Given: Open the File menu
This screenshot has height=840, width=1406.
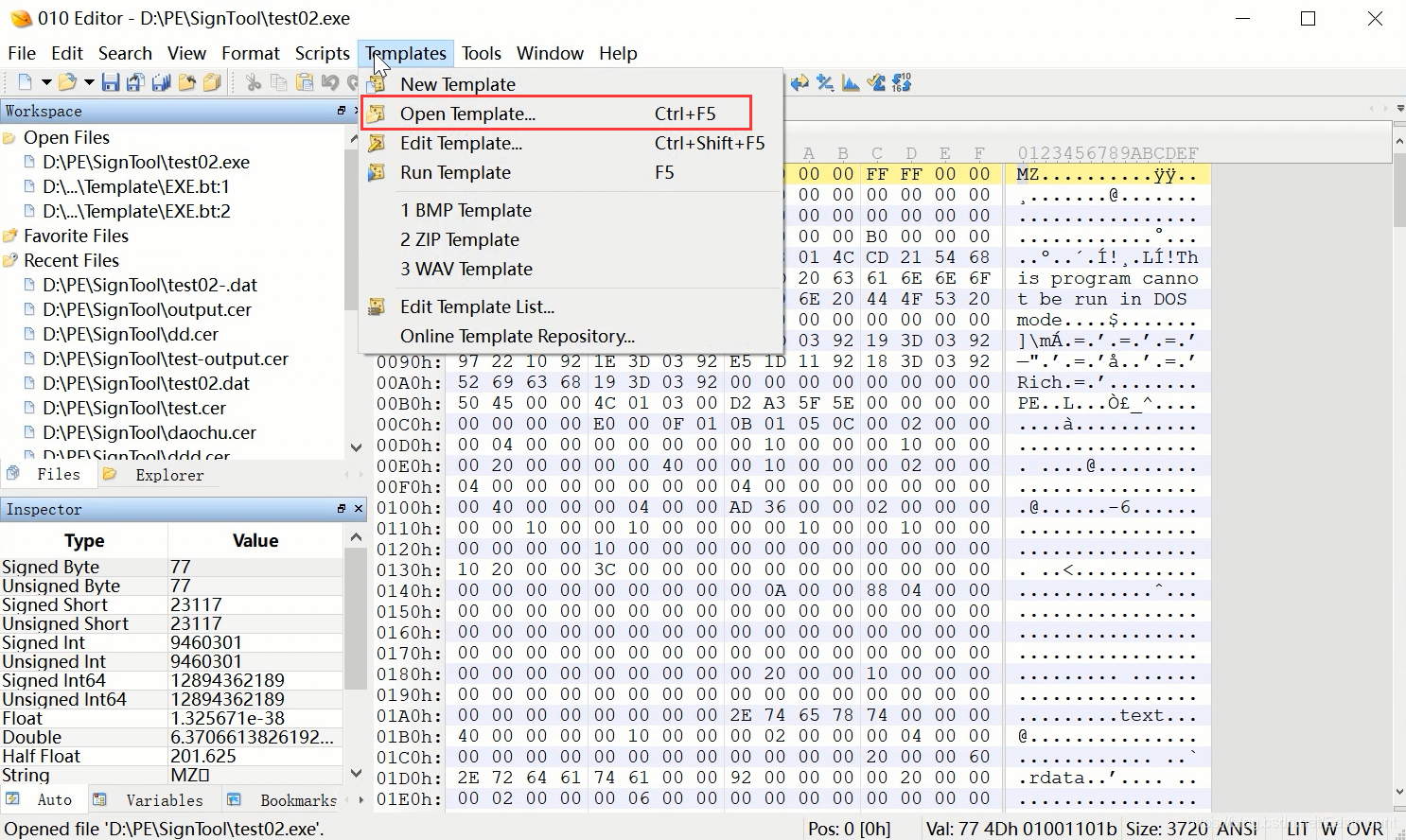Looking at the screenshot, I should 22,53.
